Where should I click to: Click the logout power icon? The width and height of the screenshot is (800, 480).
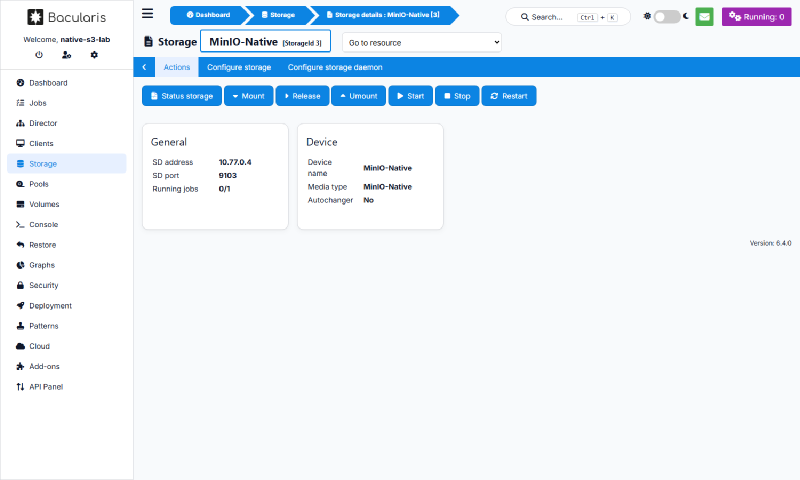[x=39, y=55]
